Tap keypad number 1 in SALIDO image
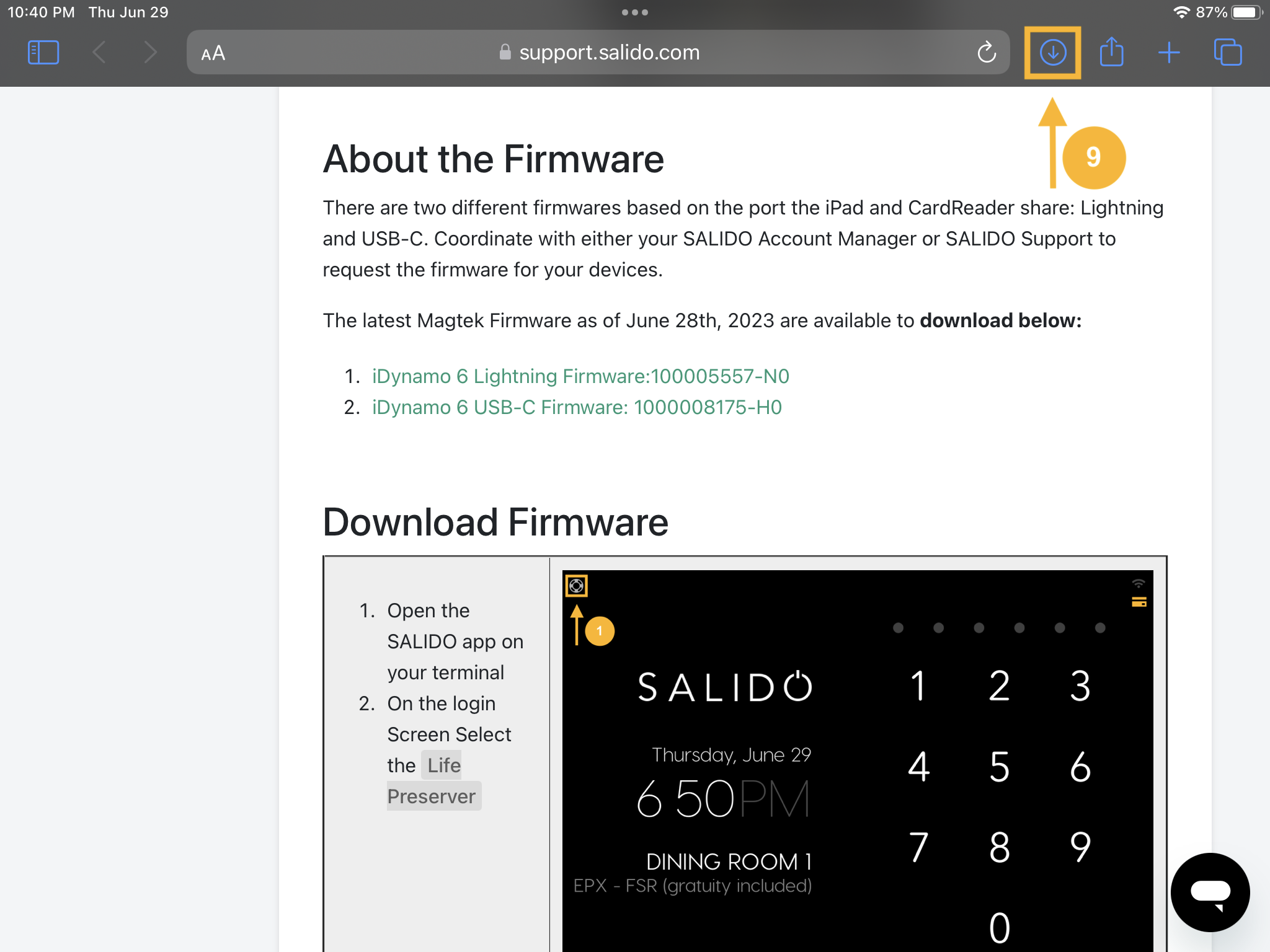Screen dimensions: 1270x952 pyautogui.click(x=918, y=686)
